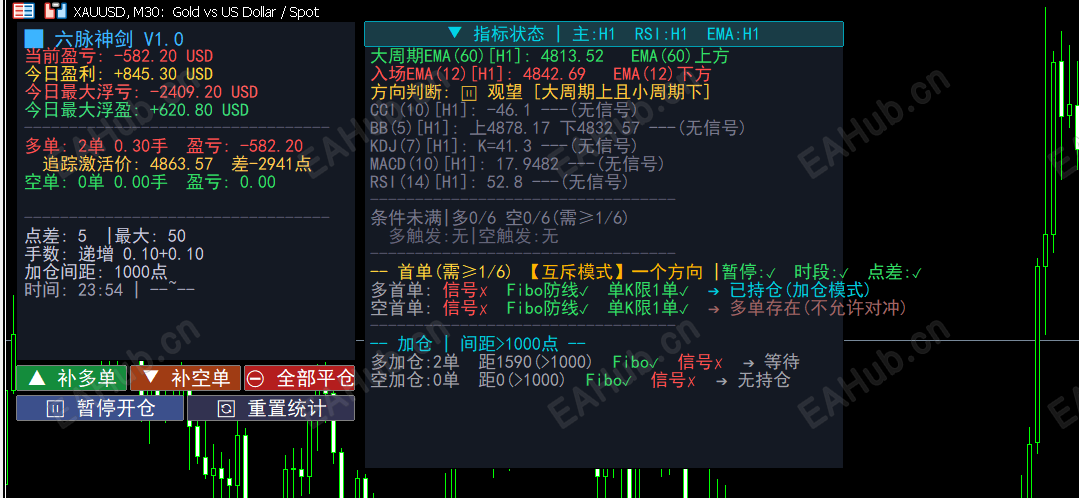Pause opening orders with 暂停开仓
This screenshot has width=1079, height=498.
tap(100, 408)
